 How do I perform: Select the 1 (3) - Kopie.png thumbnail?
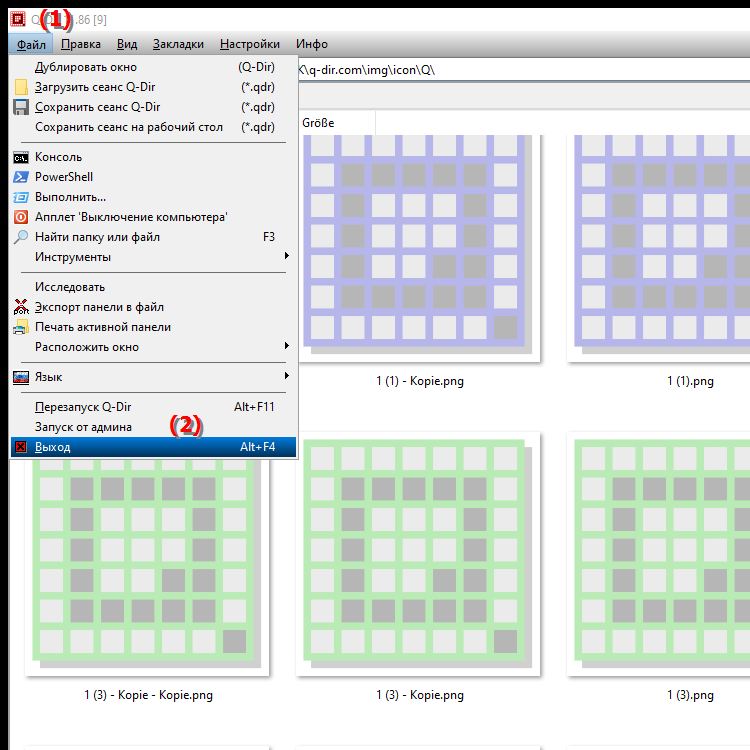[418, 555]
